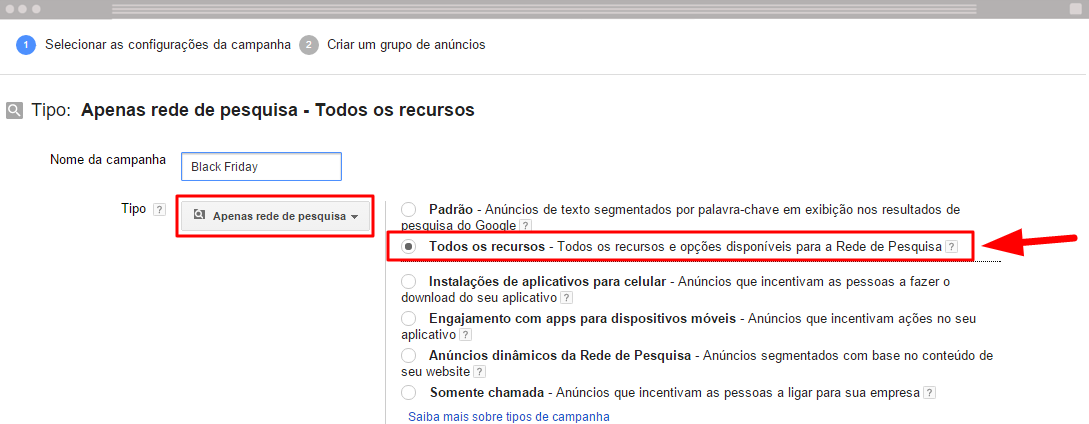Click the Nome da campanha input field
This screenshot has width=1089, height=424.
(261, 167)
